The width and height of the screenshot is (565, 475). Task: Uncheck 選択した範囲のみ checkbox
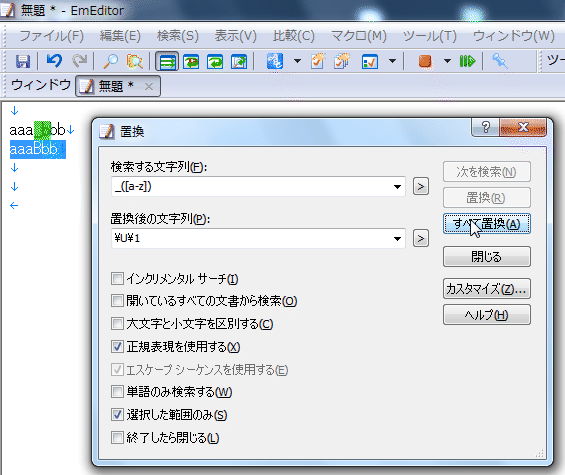click(x=117, y=415)
